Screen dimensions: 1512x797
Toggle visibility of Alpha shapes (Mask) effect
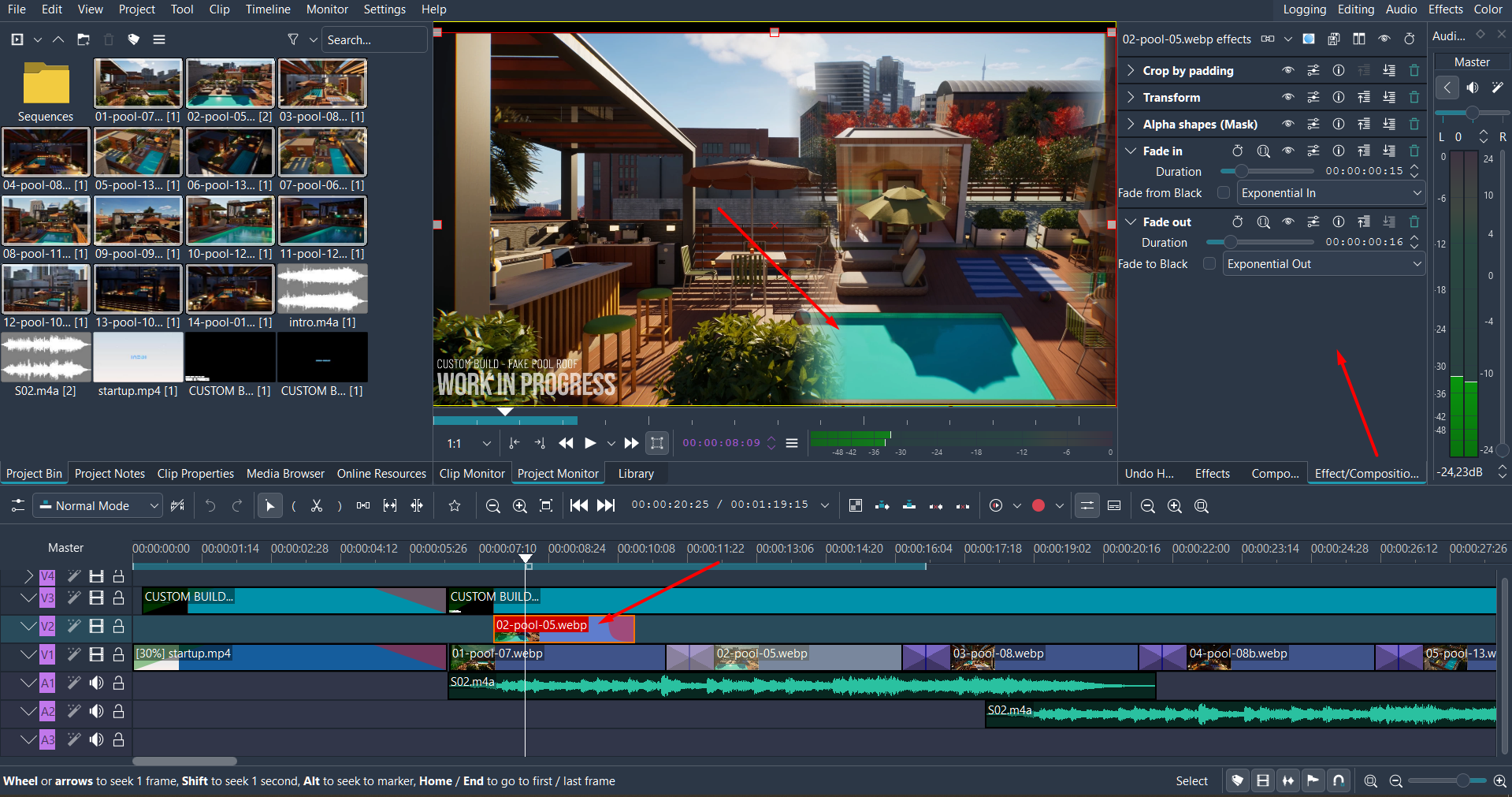(1288, 124)
